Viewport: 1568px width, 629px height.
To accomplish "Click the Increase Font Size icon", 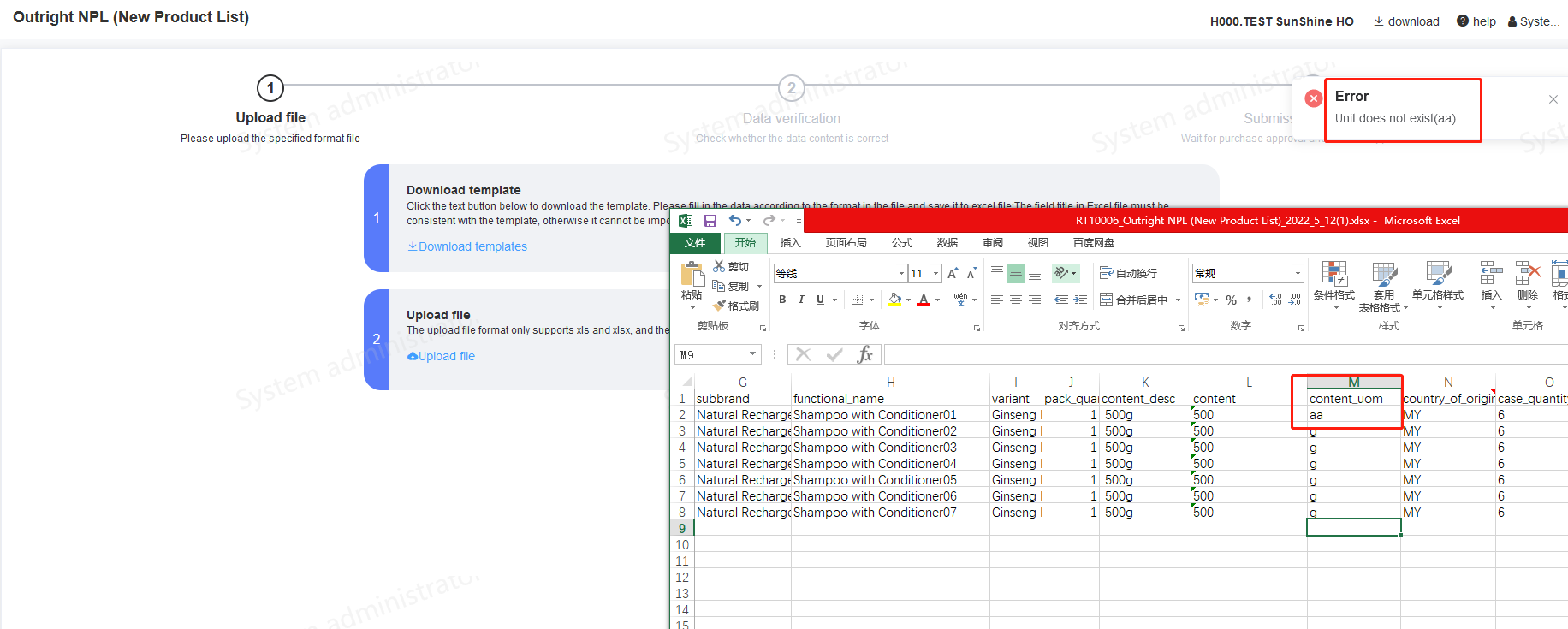I will pyautogui.click(x=952, y=274).
